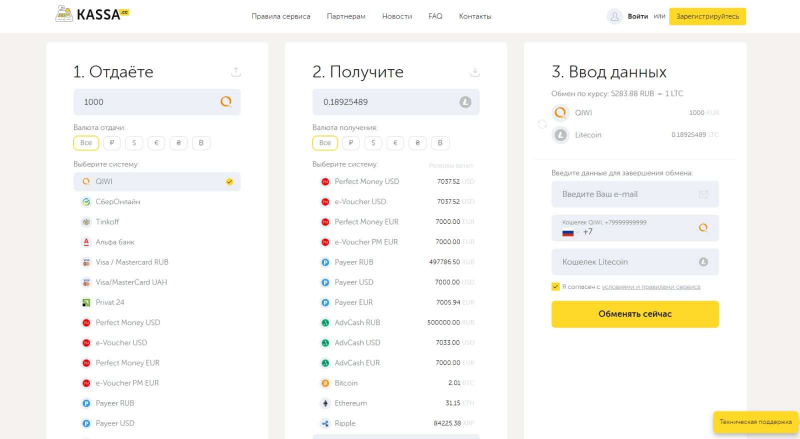Screen dimensions: 800x439
Task: Click the Bitcoin icon in receive list
Action: [x=325, y=383]
